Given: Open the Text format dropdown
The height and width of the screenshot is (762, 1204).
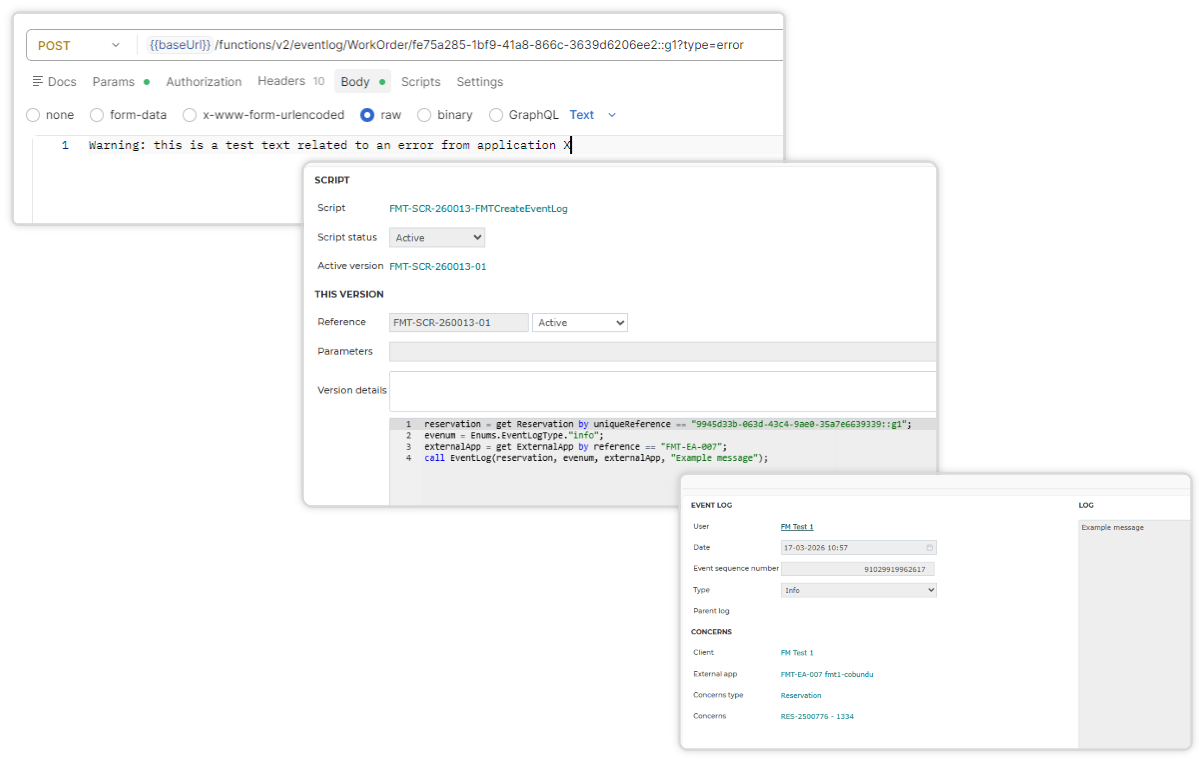Looking at the screenshot, I should click(593, 115).
